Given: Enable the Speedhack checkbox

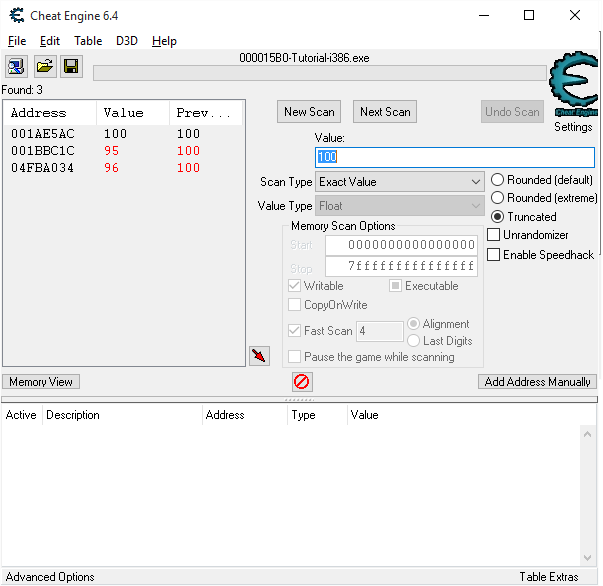Looking at the screenshot, I should 494,255.
